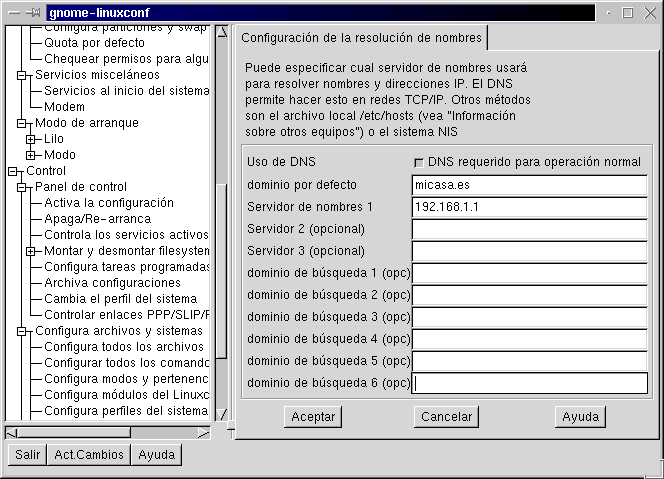Click the tree scroll-right arrow
This screenshot has width=664, height=479.
click(x=204, y=433)
